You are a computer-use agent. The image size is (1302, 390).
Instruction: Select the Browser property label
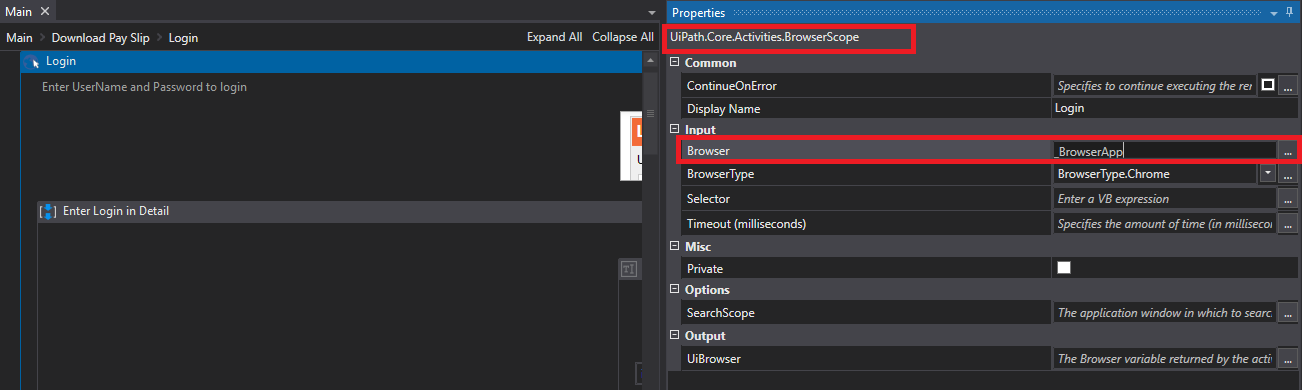pyautogui.click(x=709, y=151)
